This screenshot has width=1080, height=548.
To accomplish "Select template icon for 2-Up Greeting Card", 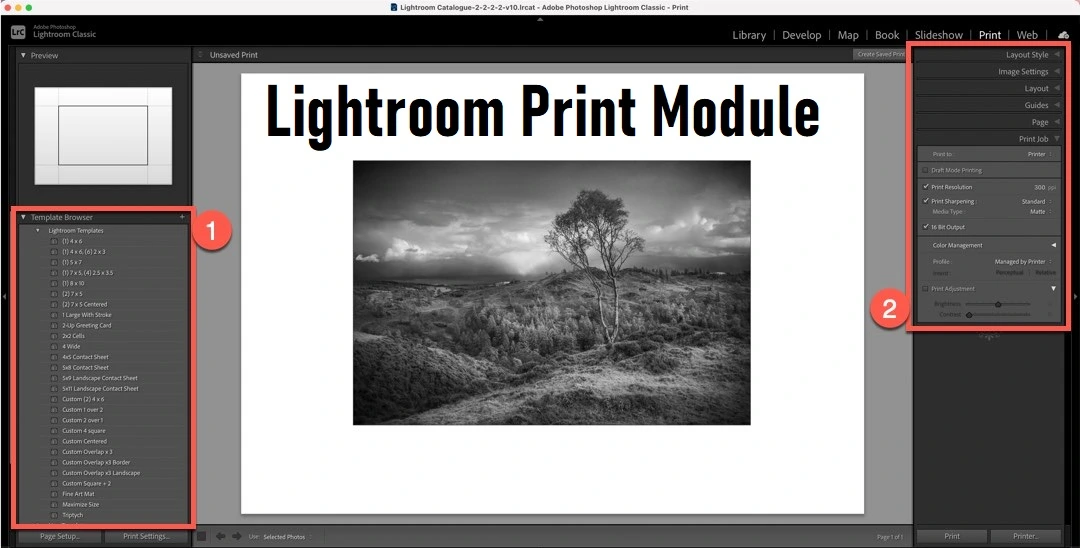I will tap(54, 325).
